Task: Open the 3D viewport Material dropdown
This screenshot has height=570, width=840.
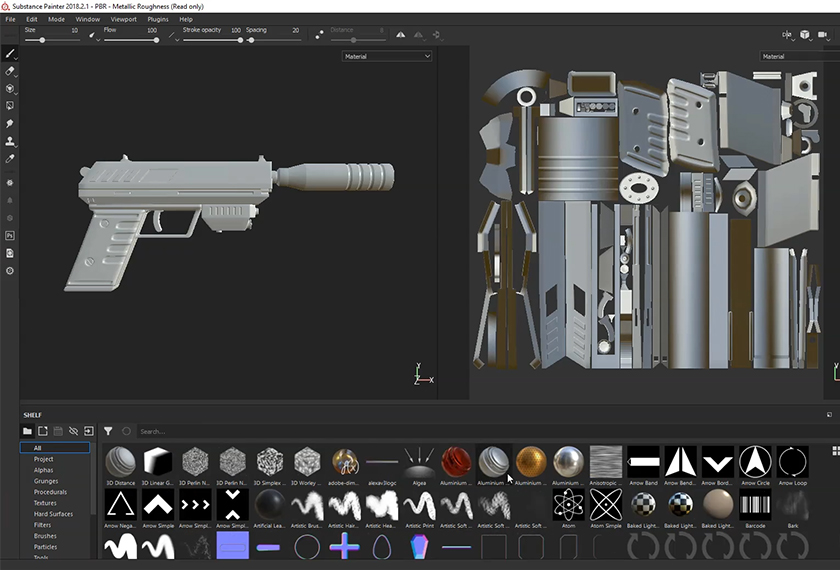Action: pyautogui.click(x=387, y=57)
